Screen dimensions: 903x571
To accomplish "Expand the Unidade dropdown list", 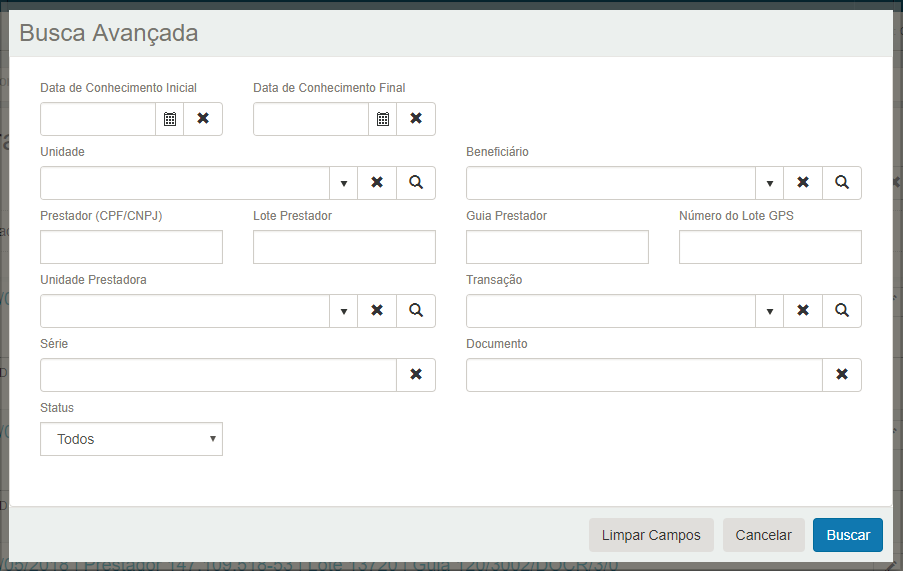I will [x=343, y=183].
